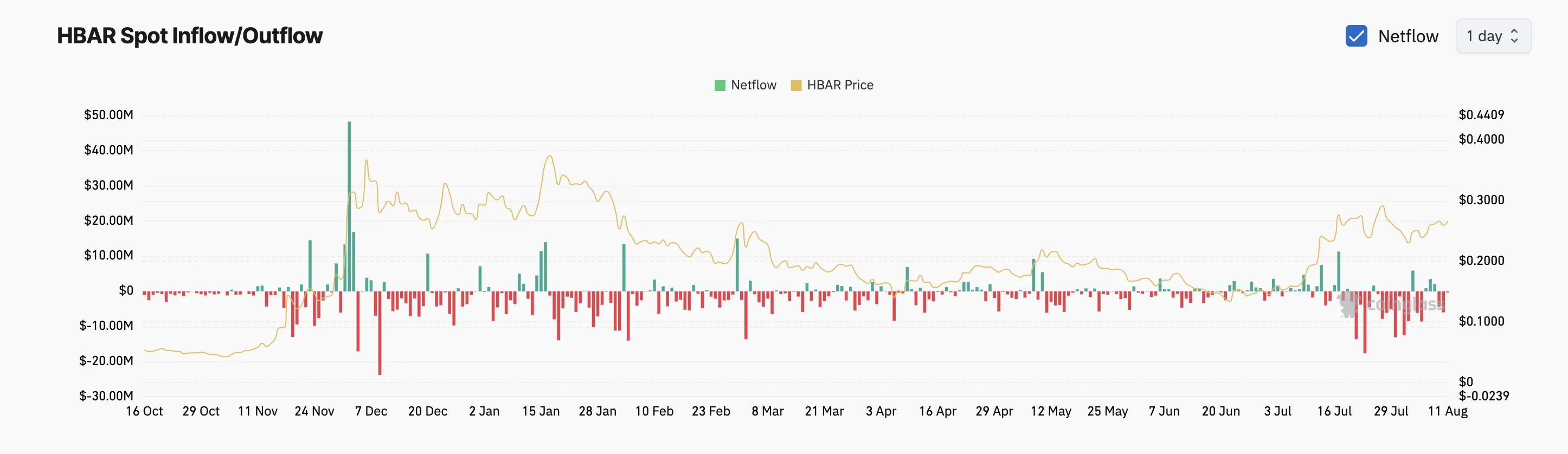Viewport: 1568px width, 454px height.
Task: Click the green Netflow legend swatch
Action: pos(720,85)
